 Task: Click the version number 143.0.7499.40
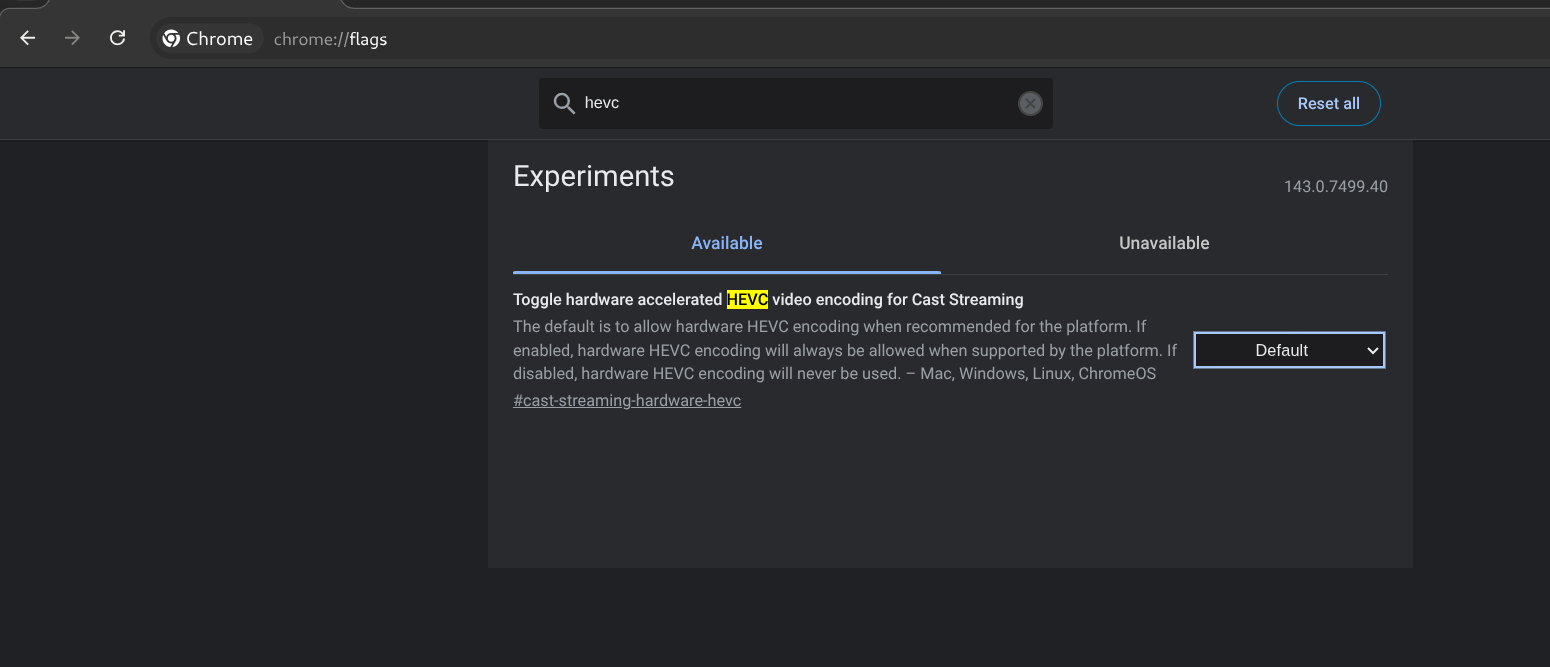pyautogui.click(x=1335, y=187)
